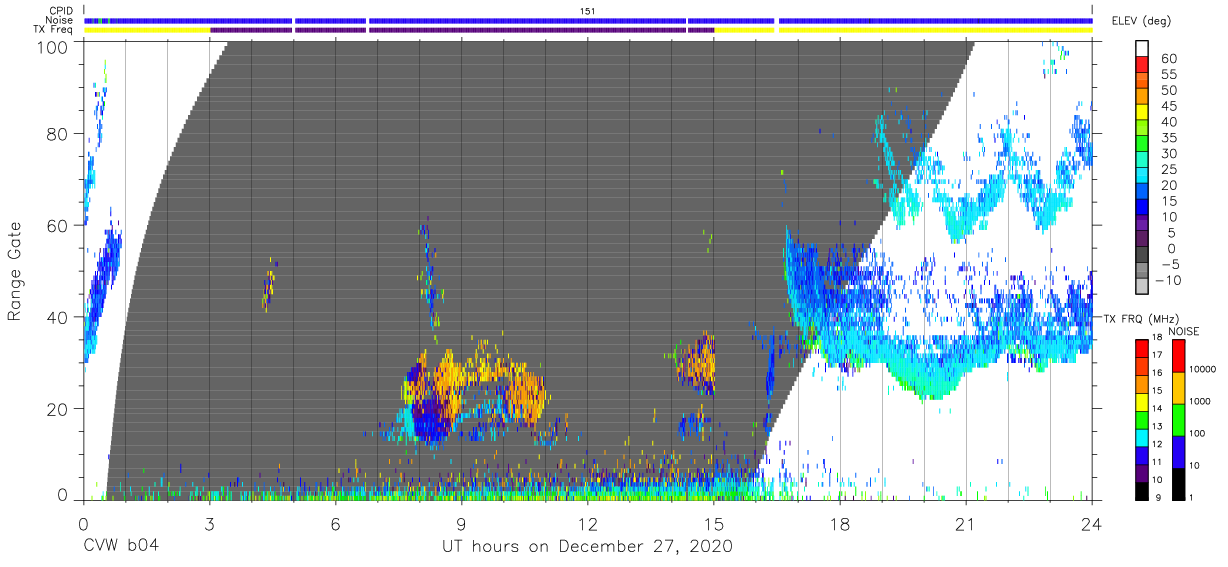Screen dimensions: 1228x567
Task: Click the 6 hour tick on UT axis
Action: tap(335, 524)
